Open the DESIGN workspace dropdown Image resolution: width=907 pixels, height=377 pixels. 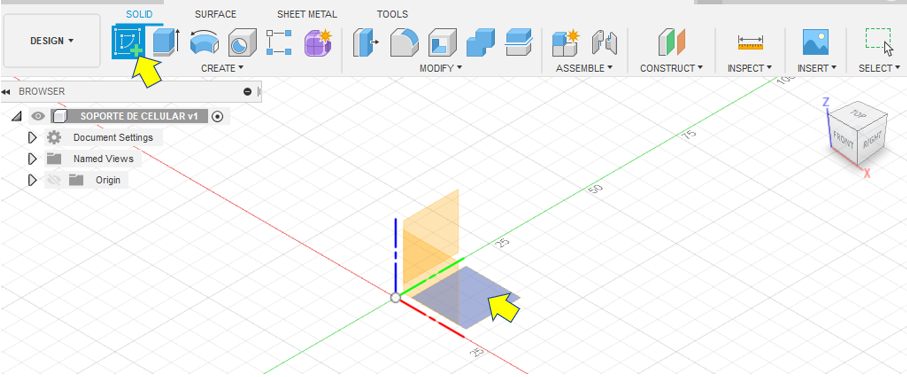(52, 41)
